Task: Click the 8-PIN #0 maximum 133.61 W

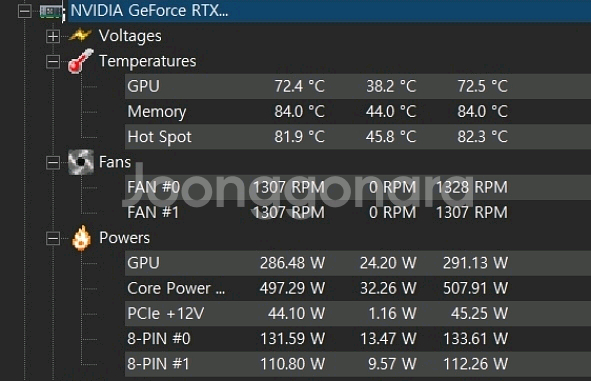Action: click(476, 339)
